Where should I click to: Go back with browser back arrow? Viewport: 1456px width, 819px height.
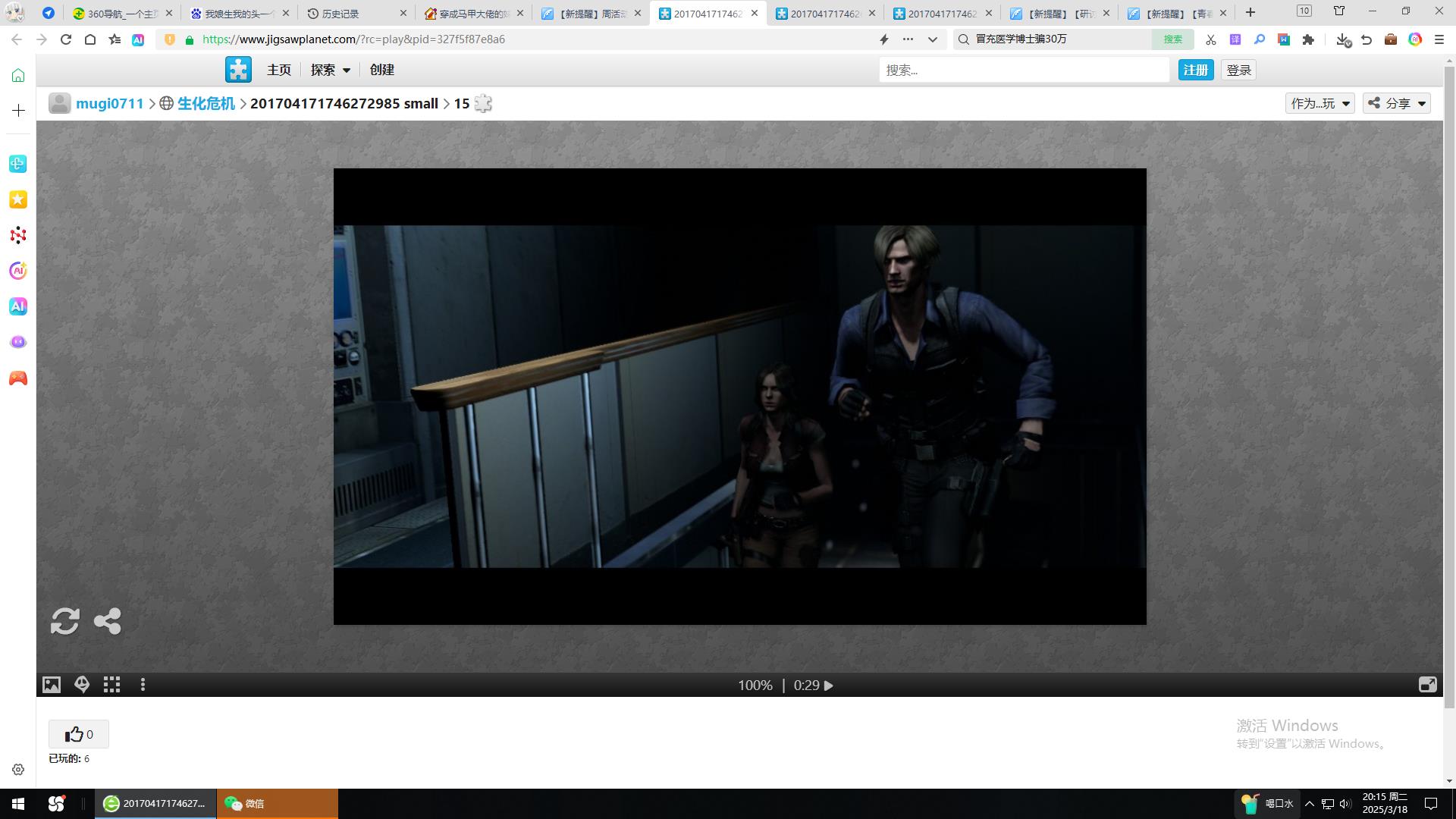click(17, 39)
